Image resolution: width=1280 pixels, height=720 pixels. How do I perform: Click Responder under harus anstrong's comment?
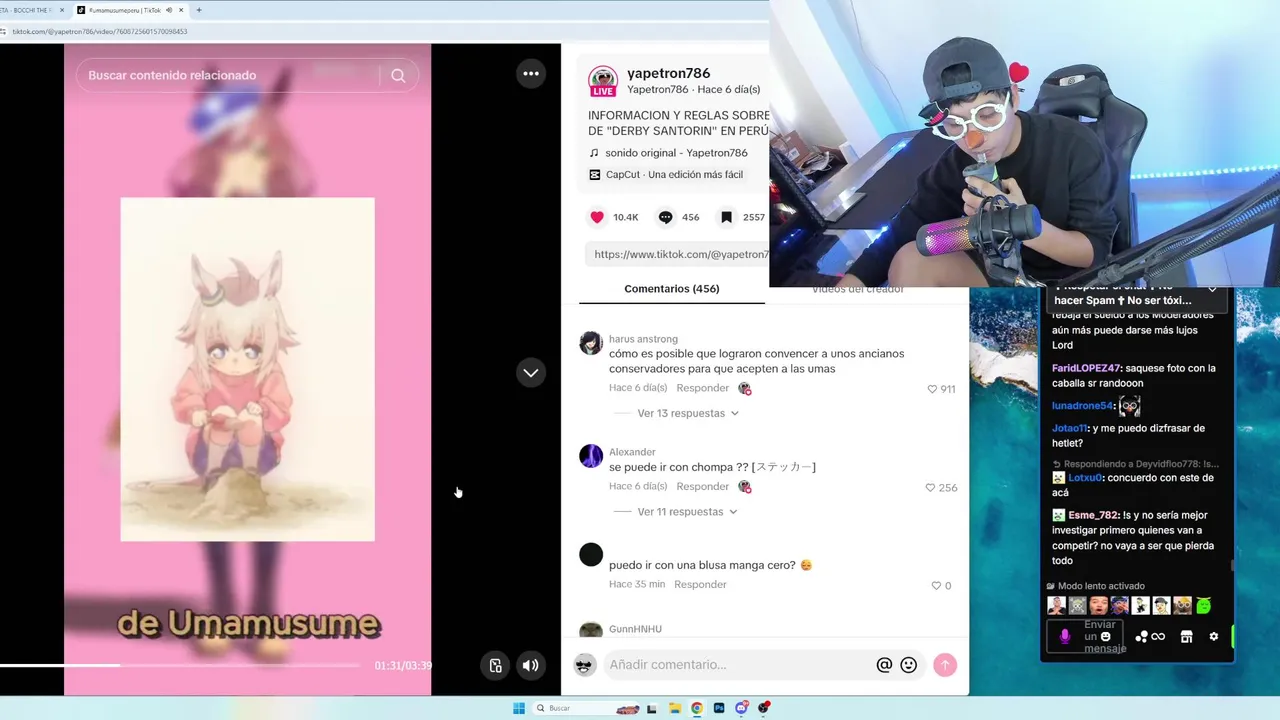click(x=702, y=388)
